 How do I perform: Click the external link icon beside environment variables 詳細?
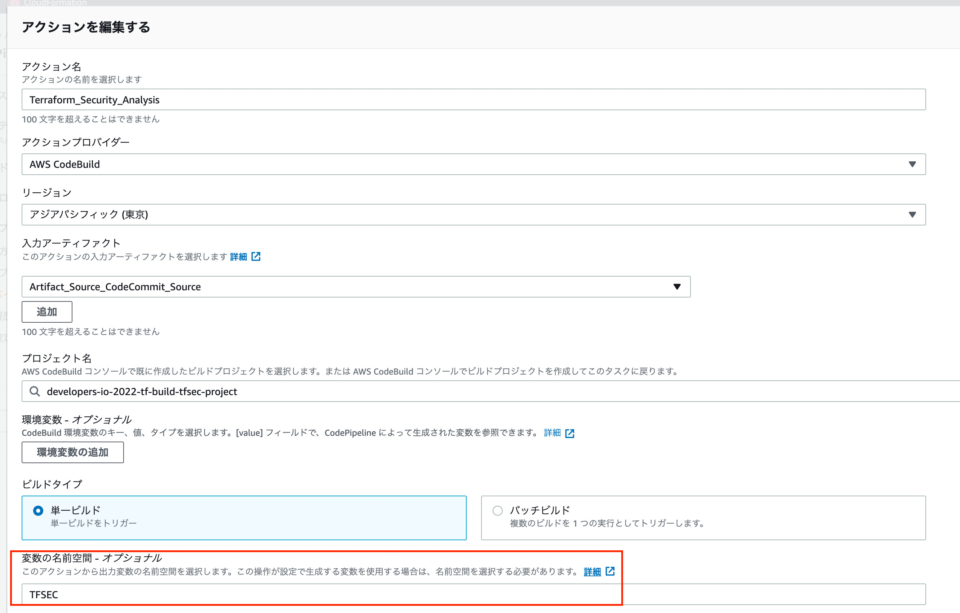tap(569, 433)
